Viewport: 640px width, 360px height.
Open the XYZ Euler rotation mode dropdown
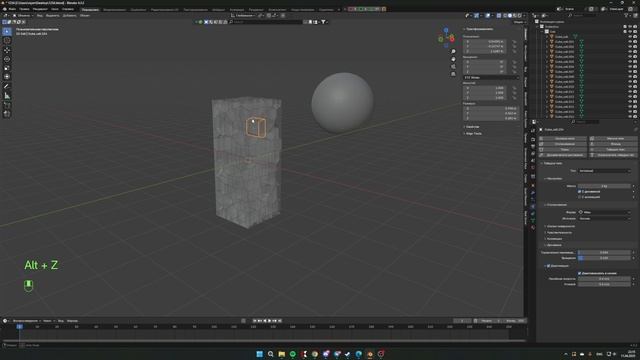(491, 78)
